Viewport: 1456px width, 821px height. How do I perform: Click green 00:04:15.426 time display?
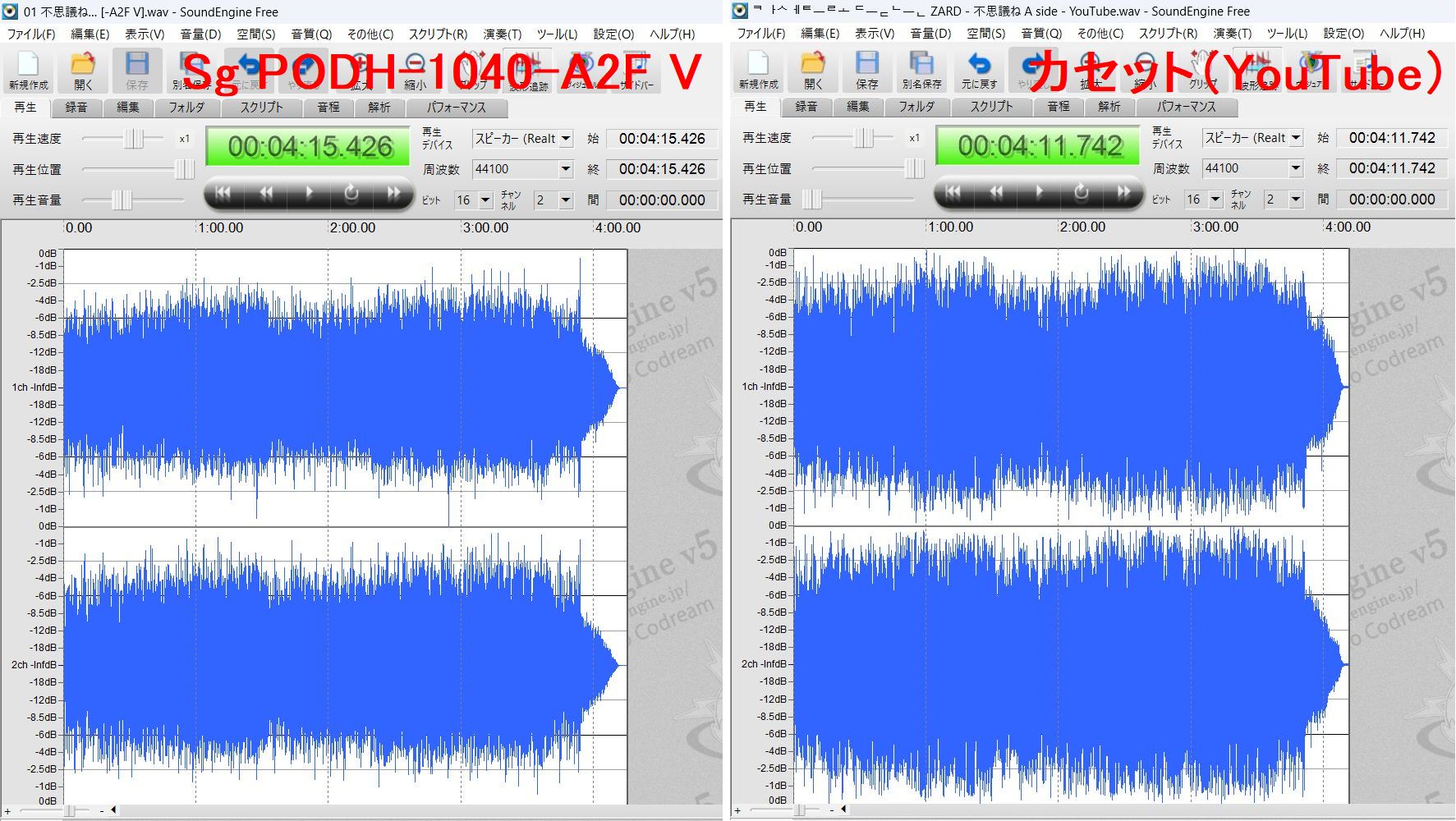pos(308,147)
